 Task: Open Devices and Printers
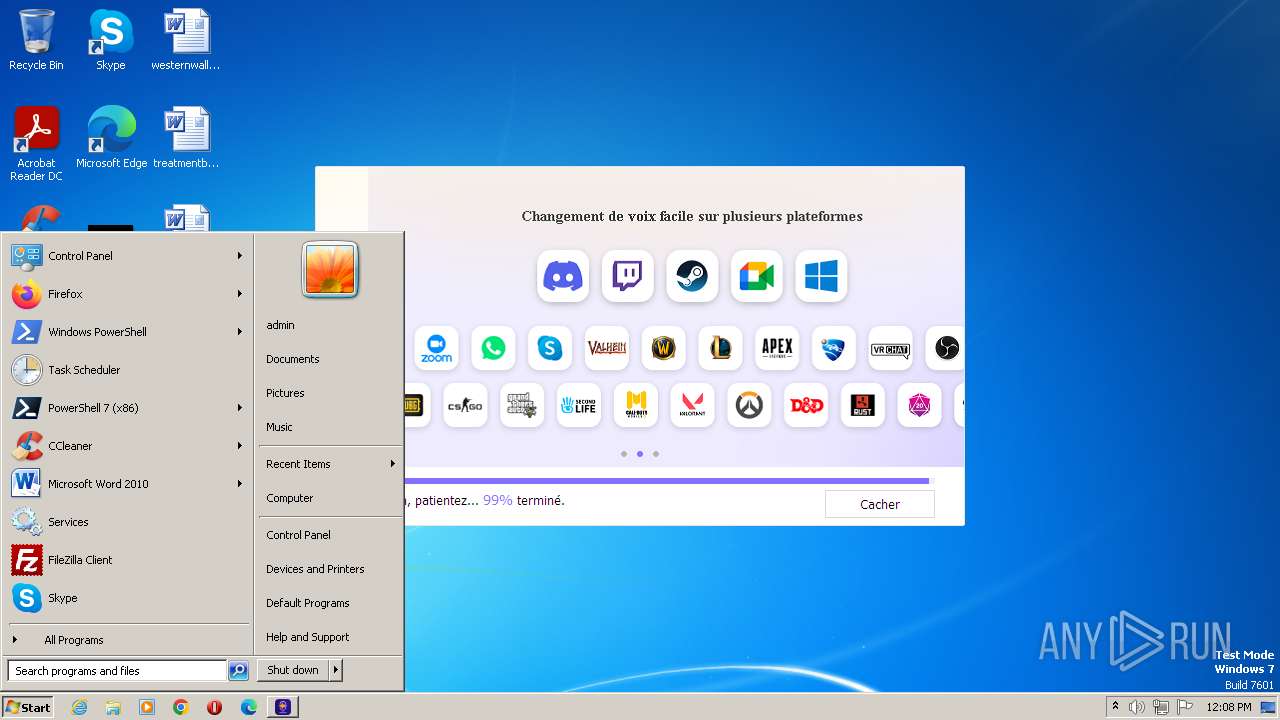pos(315,569)
